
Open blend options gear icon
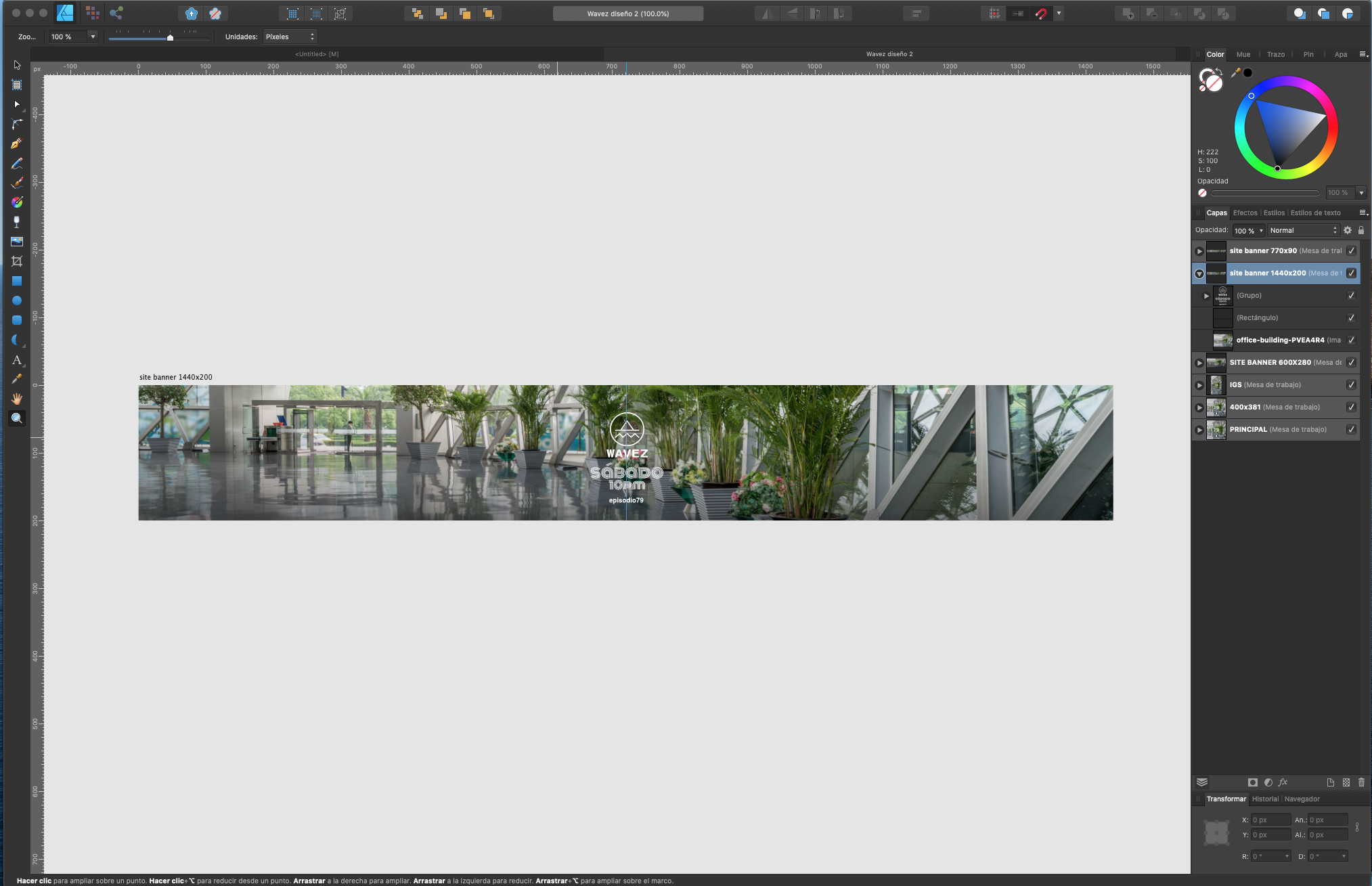point(1348,230)
